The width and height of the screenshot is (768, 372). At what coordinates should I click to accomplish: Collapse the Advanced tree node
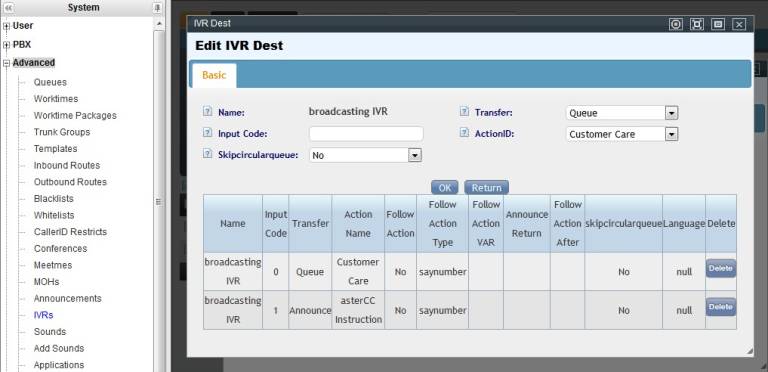tap(6, 64)
